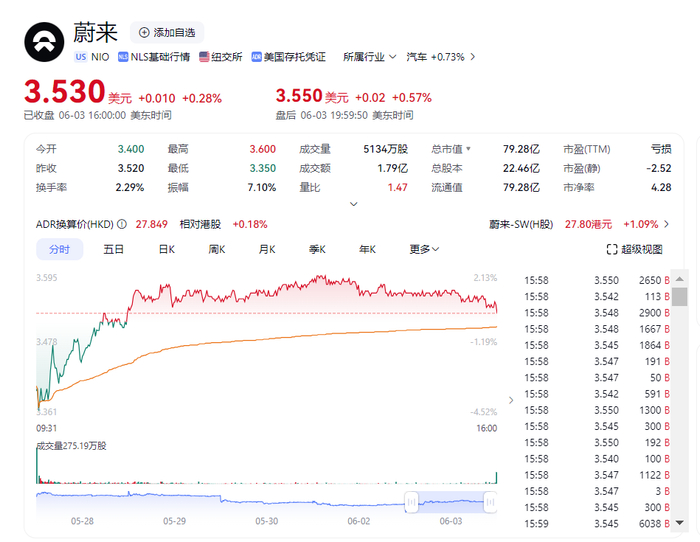The width and height of the screenshot is (700, 542).
Task: Click the 最低 value 3.350
Action: (262, 168)
